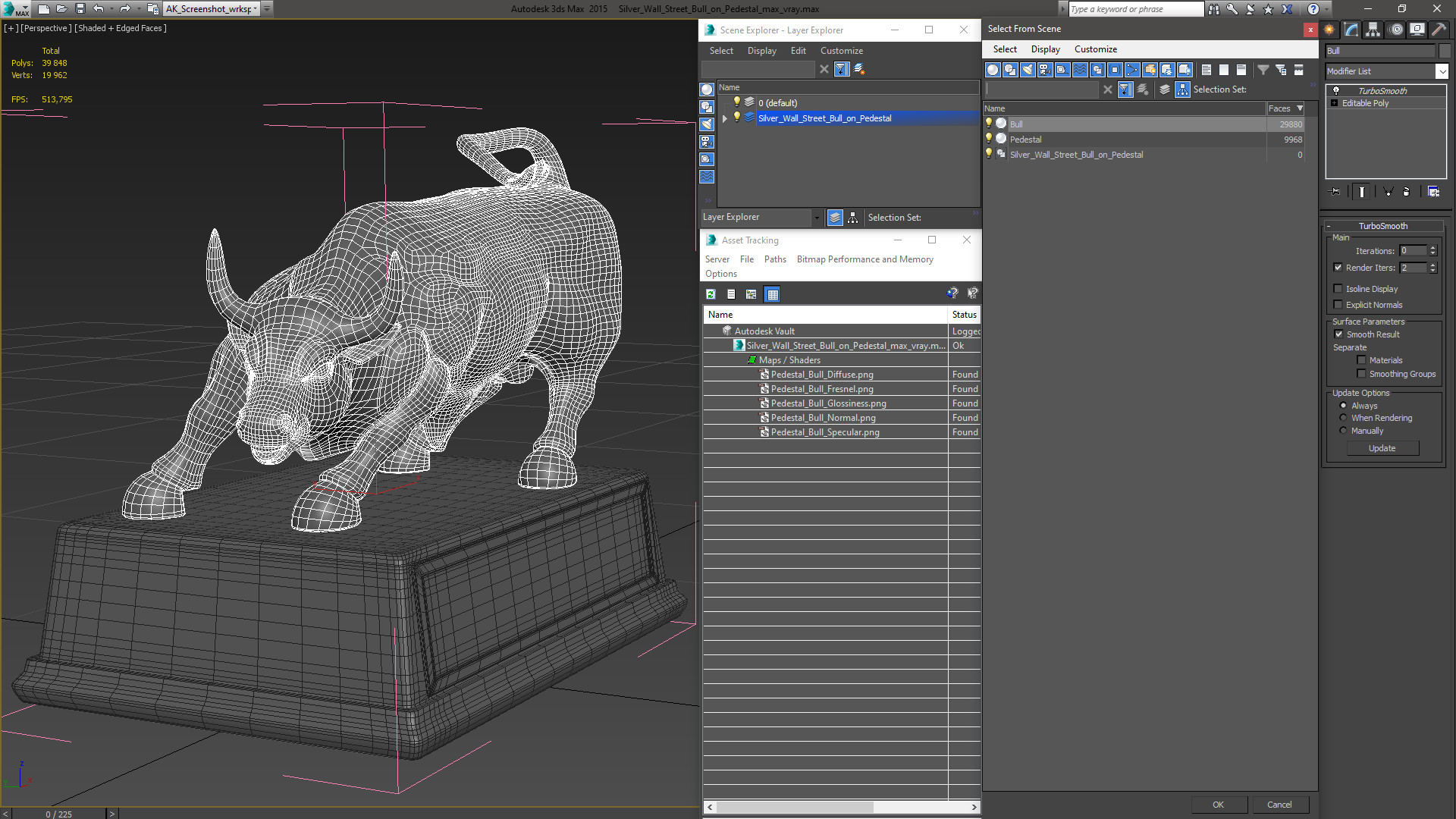Open the redo history dropdown arrow
The width and height of the screenshot is (1456, 819).
pos(139,9)
